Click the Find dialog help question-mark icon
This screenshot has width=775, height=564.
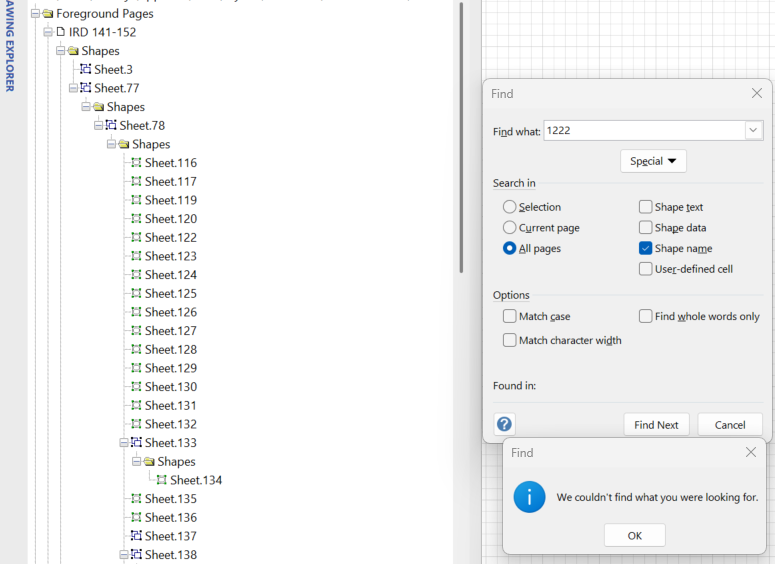504,424
